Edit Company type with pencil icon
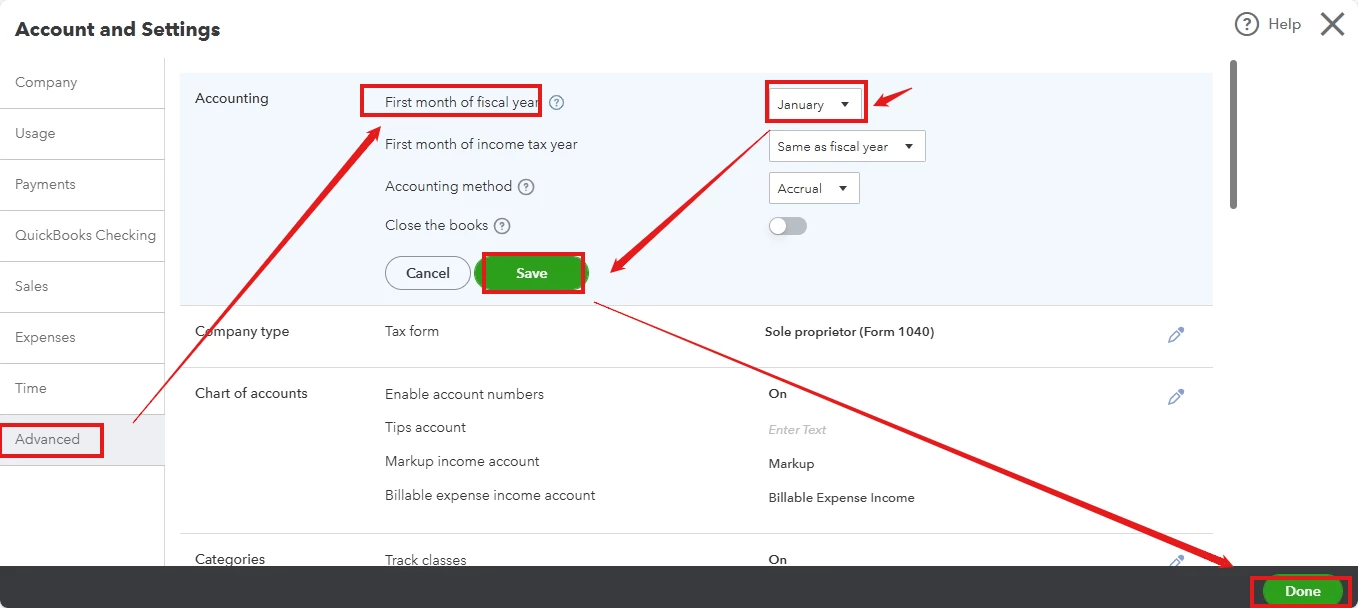This screenshot has height=608, width=1358. coord(1176,335)
